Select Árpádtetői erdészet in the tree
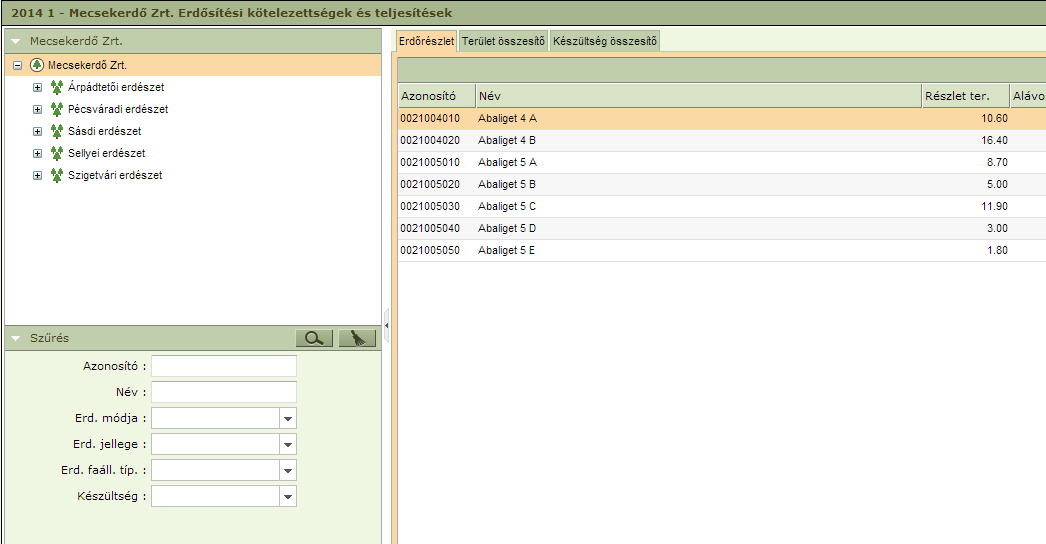The image size is (1046, 544). (116, 87)
